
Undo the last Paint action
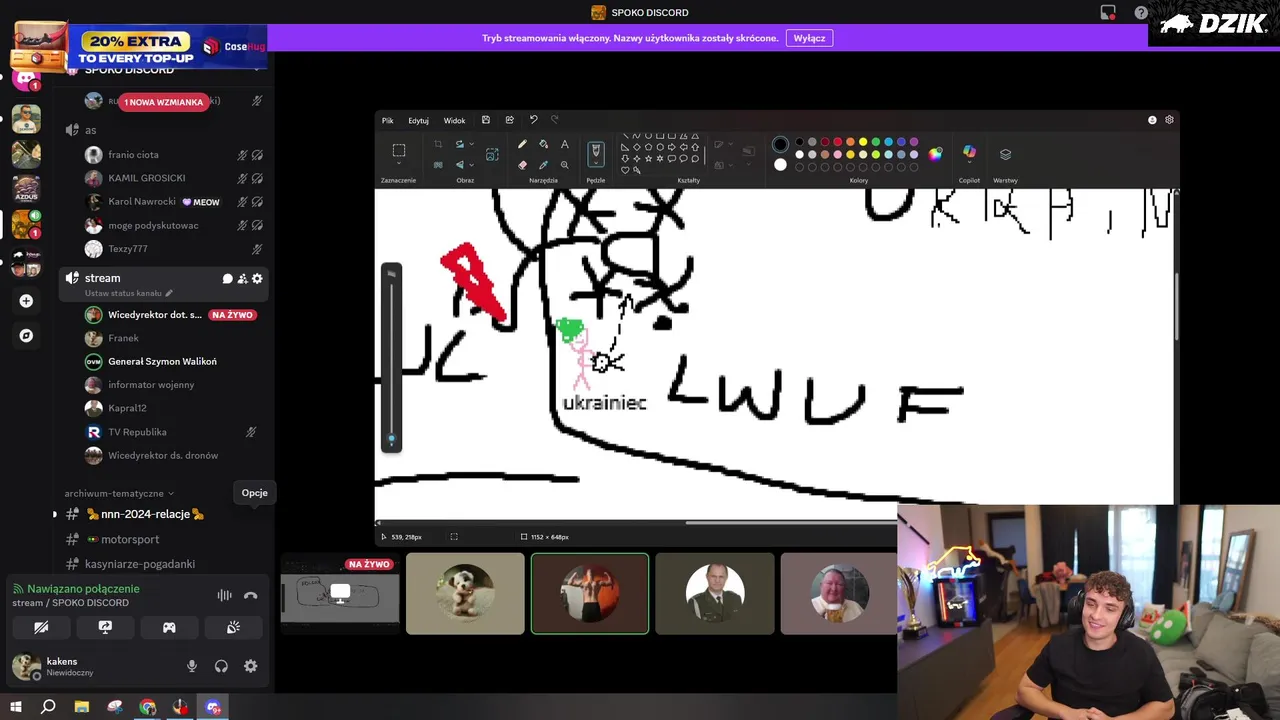click(x=533, y=120)
